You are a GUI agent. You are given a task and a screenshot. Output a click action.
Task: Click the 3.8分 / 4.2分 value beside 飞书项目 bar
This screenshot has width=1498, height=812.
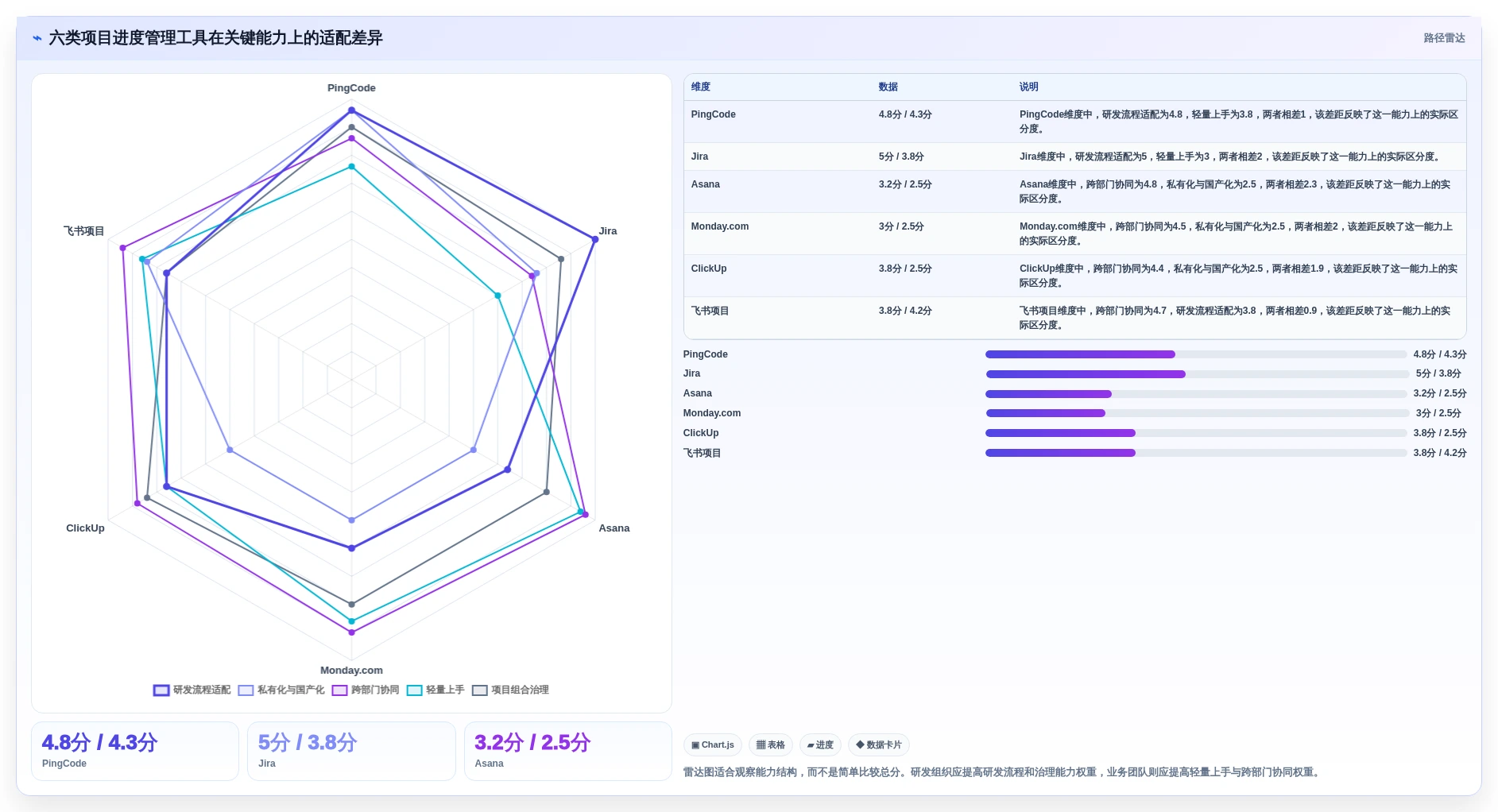coord(1439,453)
